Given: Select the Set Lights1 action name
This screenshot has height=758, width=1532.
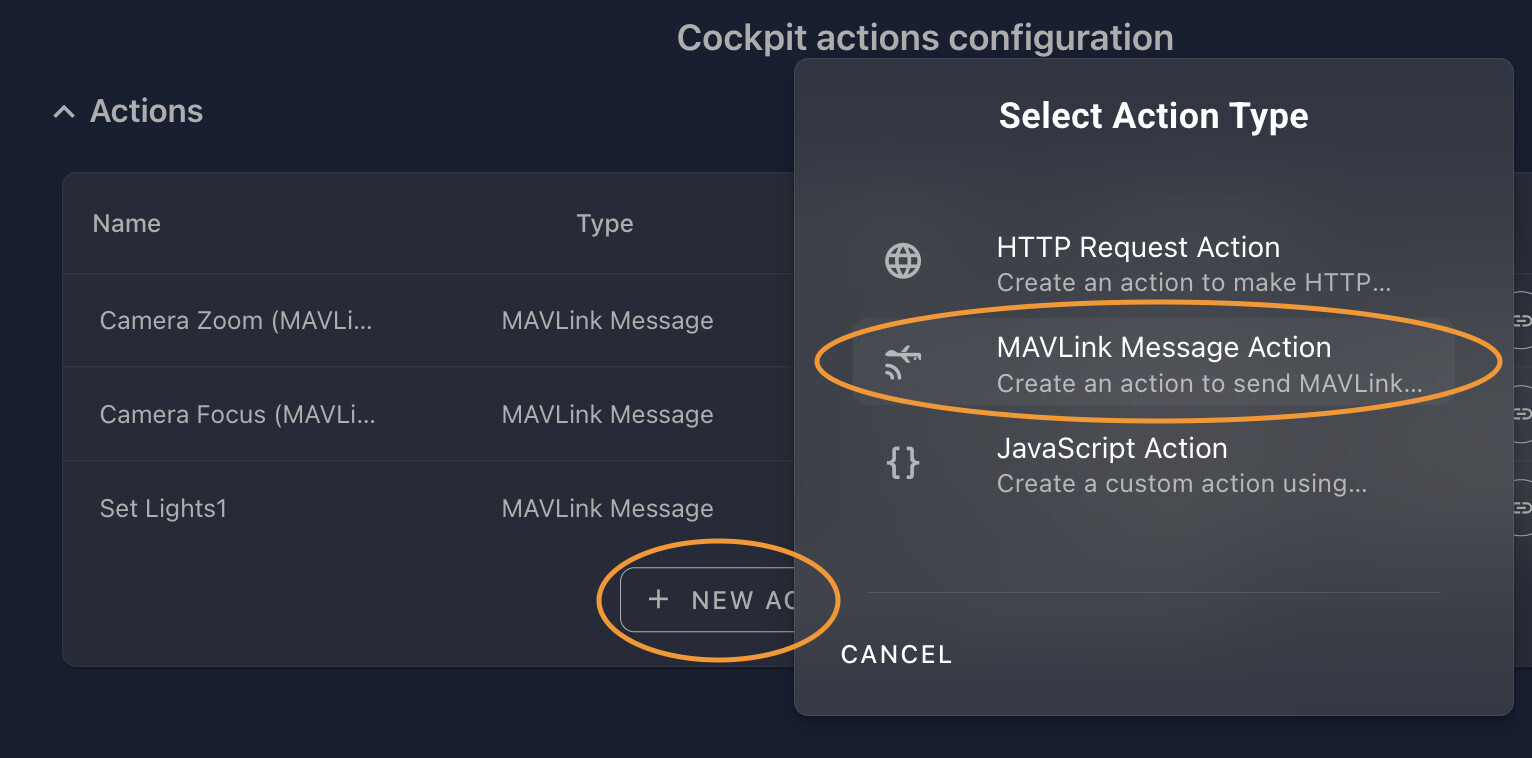Looking at the screenshot, I should 163,509.
